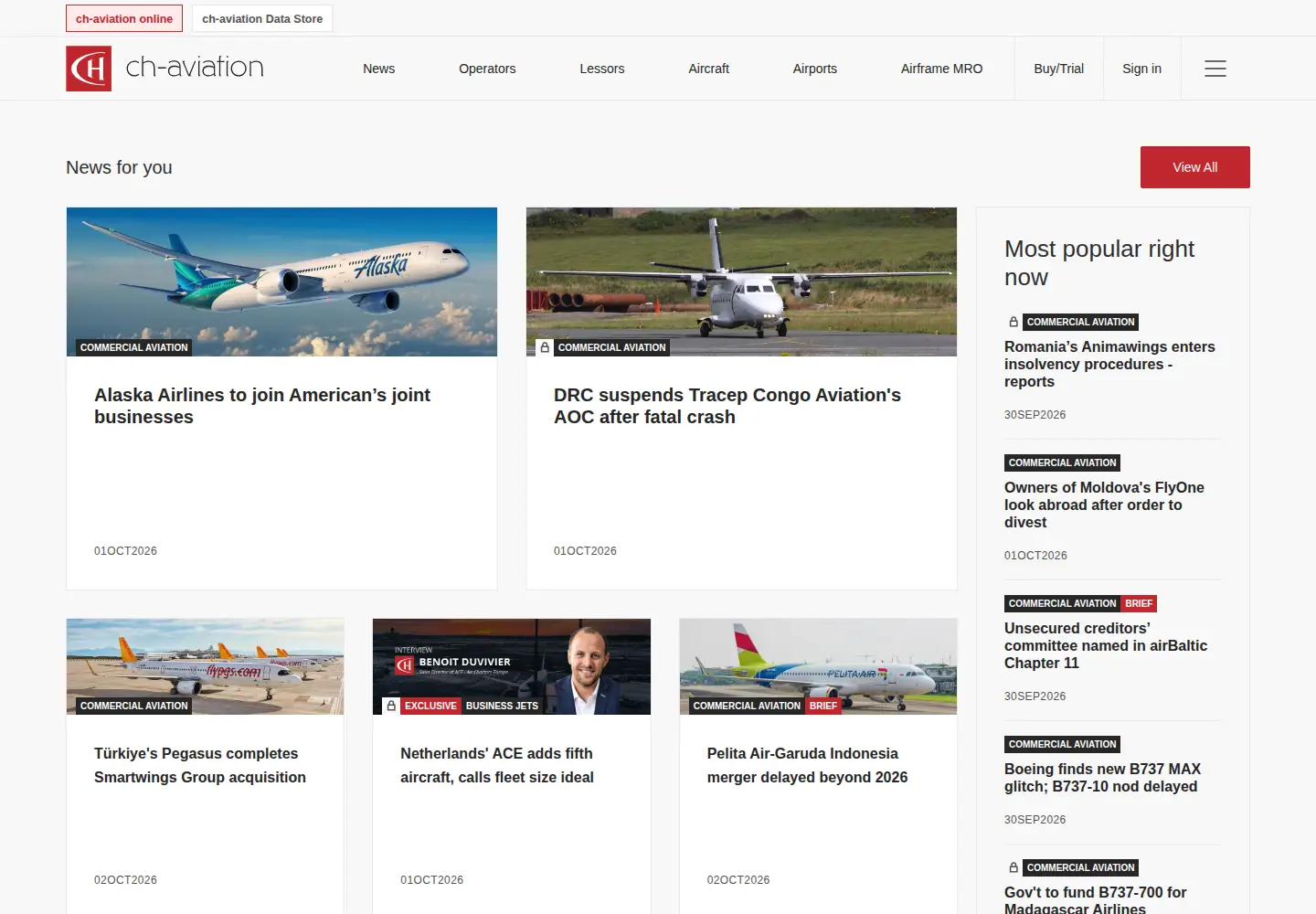Image resolution: width=1316 pixels, height=914 pixels.
Task: Click the Alaska Airlines plane thumbnail
Action: click(x=281, y=282)
